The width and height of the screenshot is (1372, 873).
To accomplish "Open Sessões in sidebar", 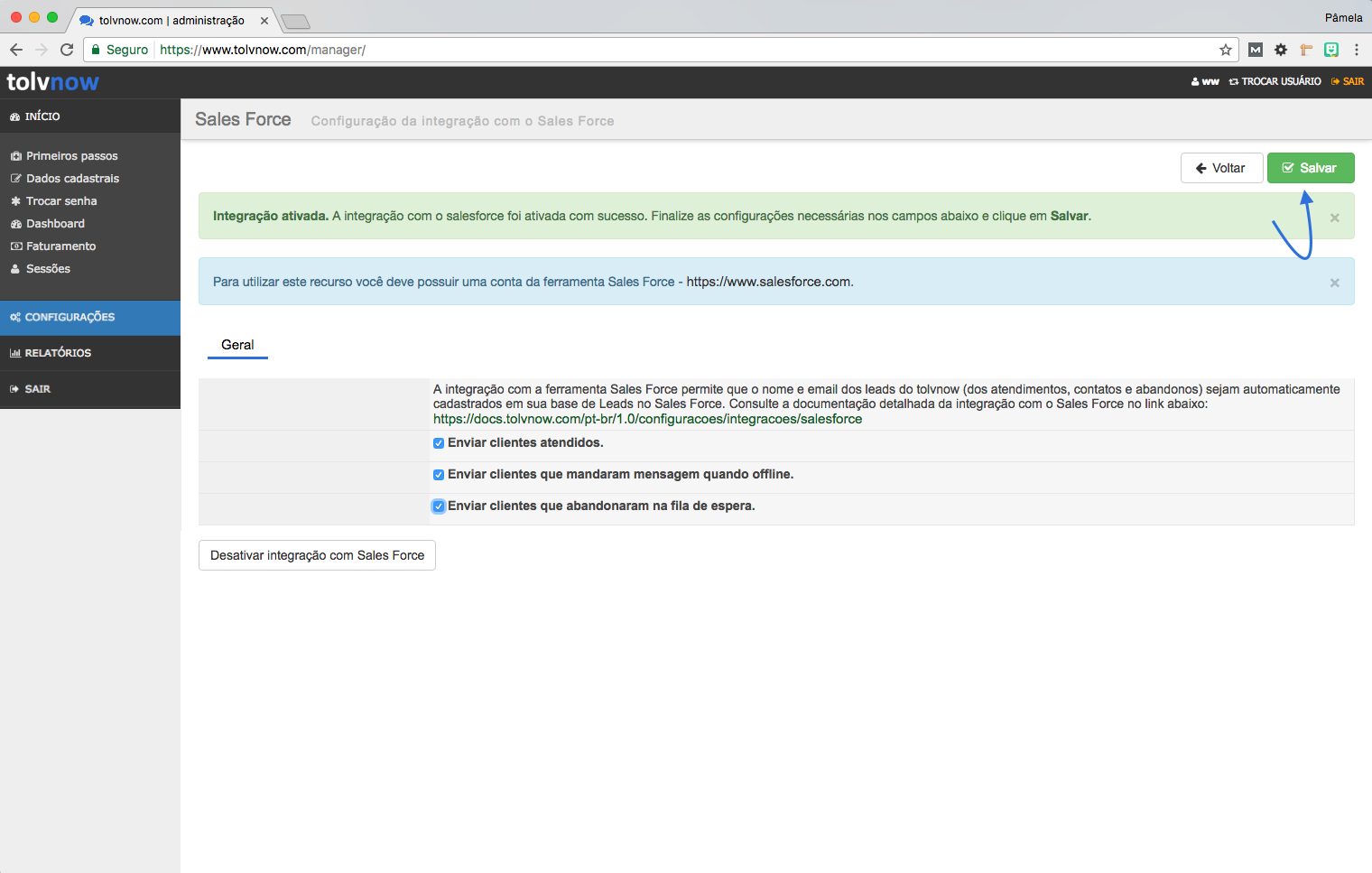I will pos(48,269).
